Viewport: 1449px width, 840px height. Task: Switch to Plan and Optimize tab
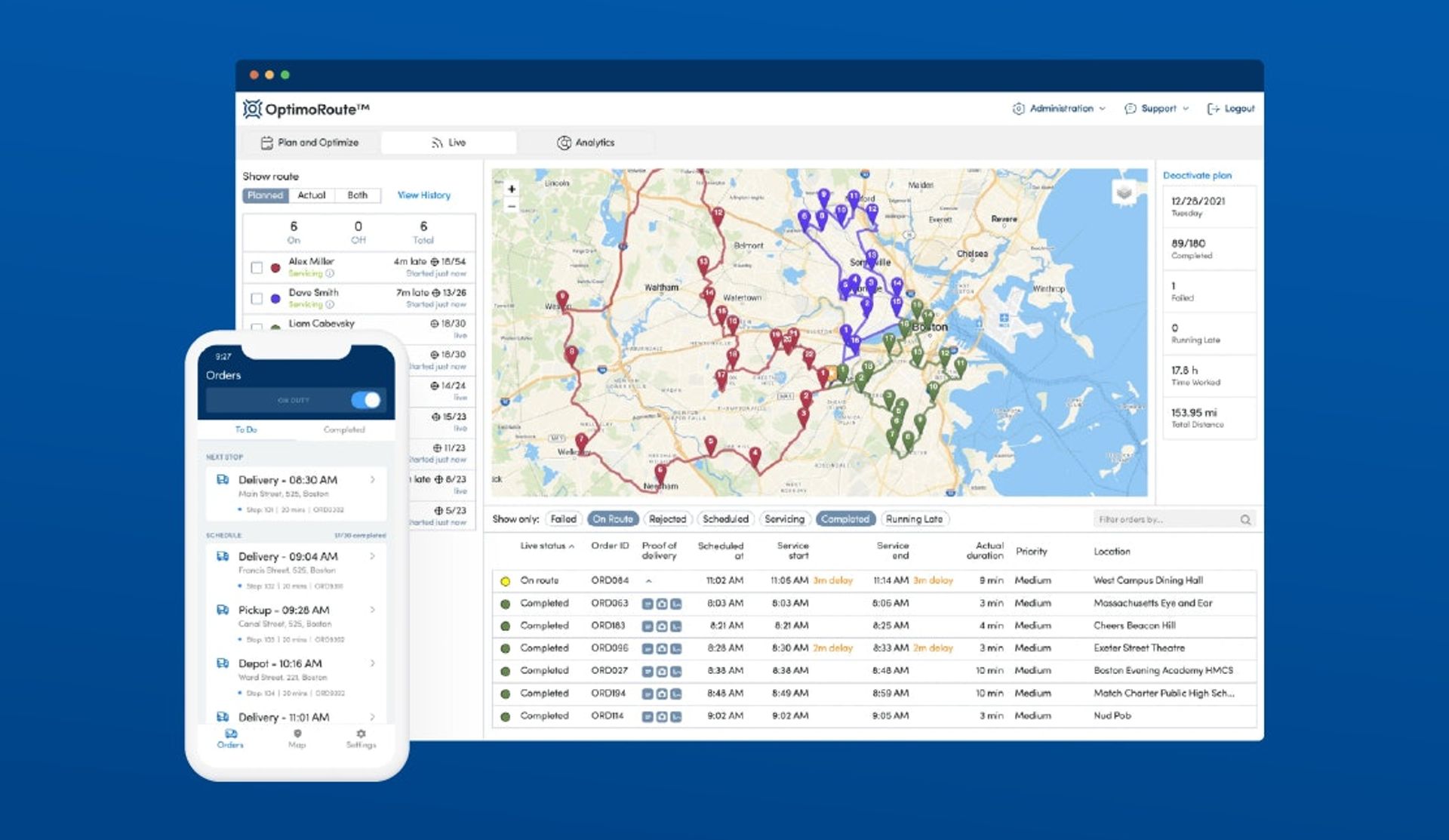pyautogui.click(x=310, y=143)
